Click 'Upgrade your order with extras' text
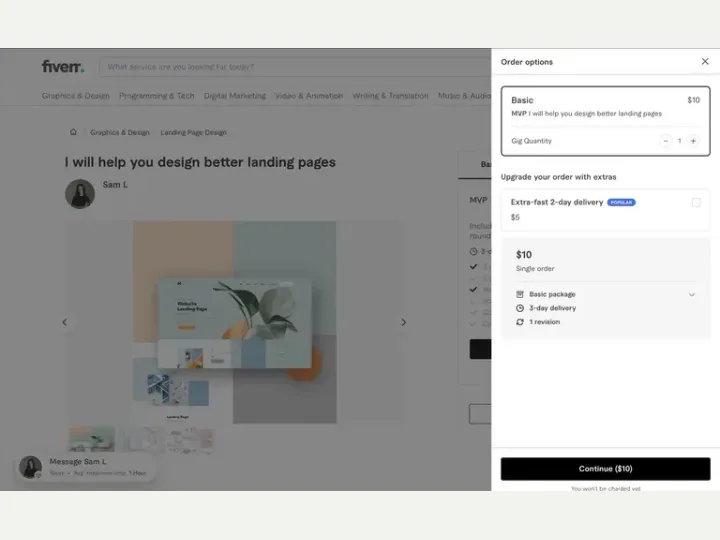The height and width of the screenshot is (540, 720). click(x=558, y=177)
